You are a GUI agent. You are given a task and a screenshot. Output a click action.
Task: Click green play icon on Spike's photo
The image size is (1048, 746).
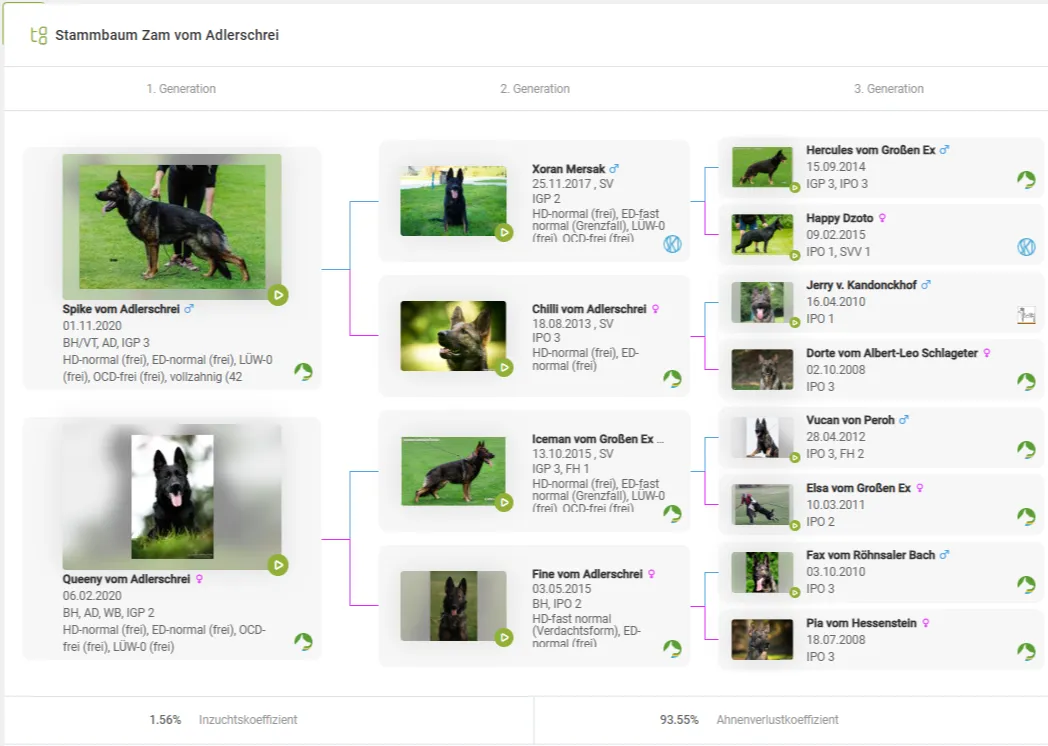(278, 295)
